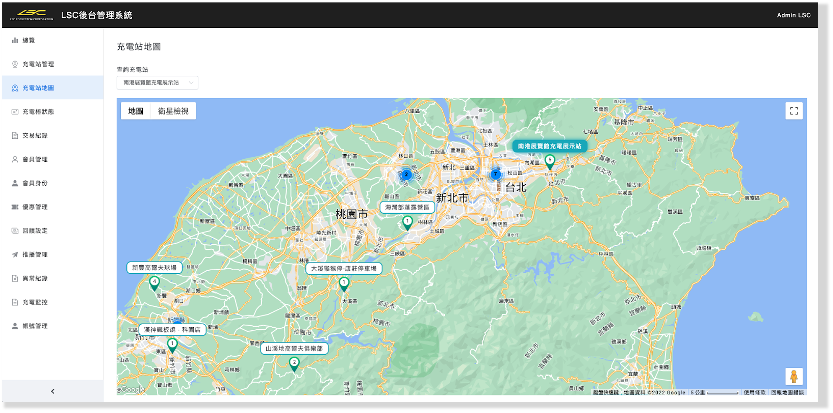Collapse the sidebar with the left chevron
Viewport: 833px width, 413px height.
pyautogui.click(x=52, y=391)
